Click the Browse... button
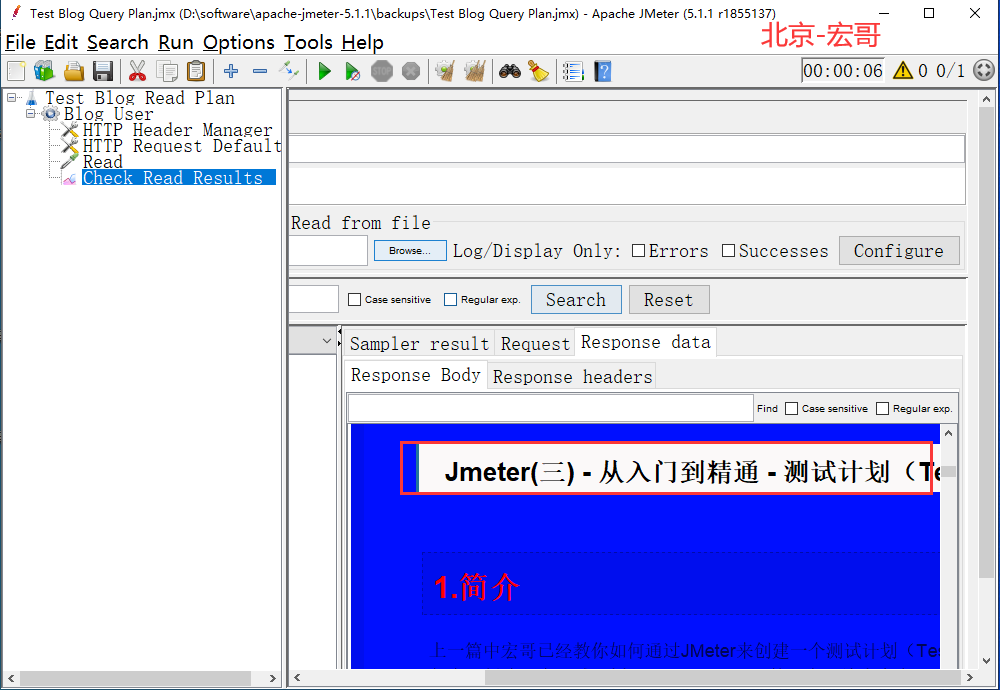This screenshot has width=1000, height=690. [x=410, y=251]
